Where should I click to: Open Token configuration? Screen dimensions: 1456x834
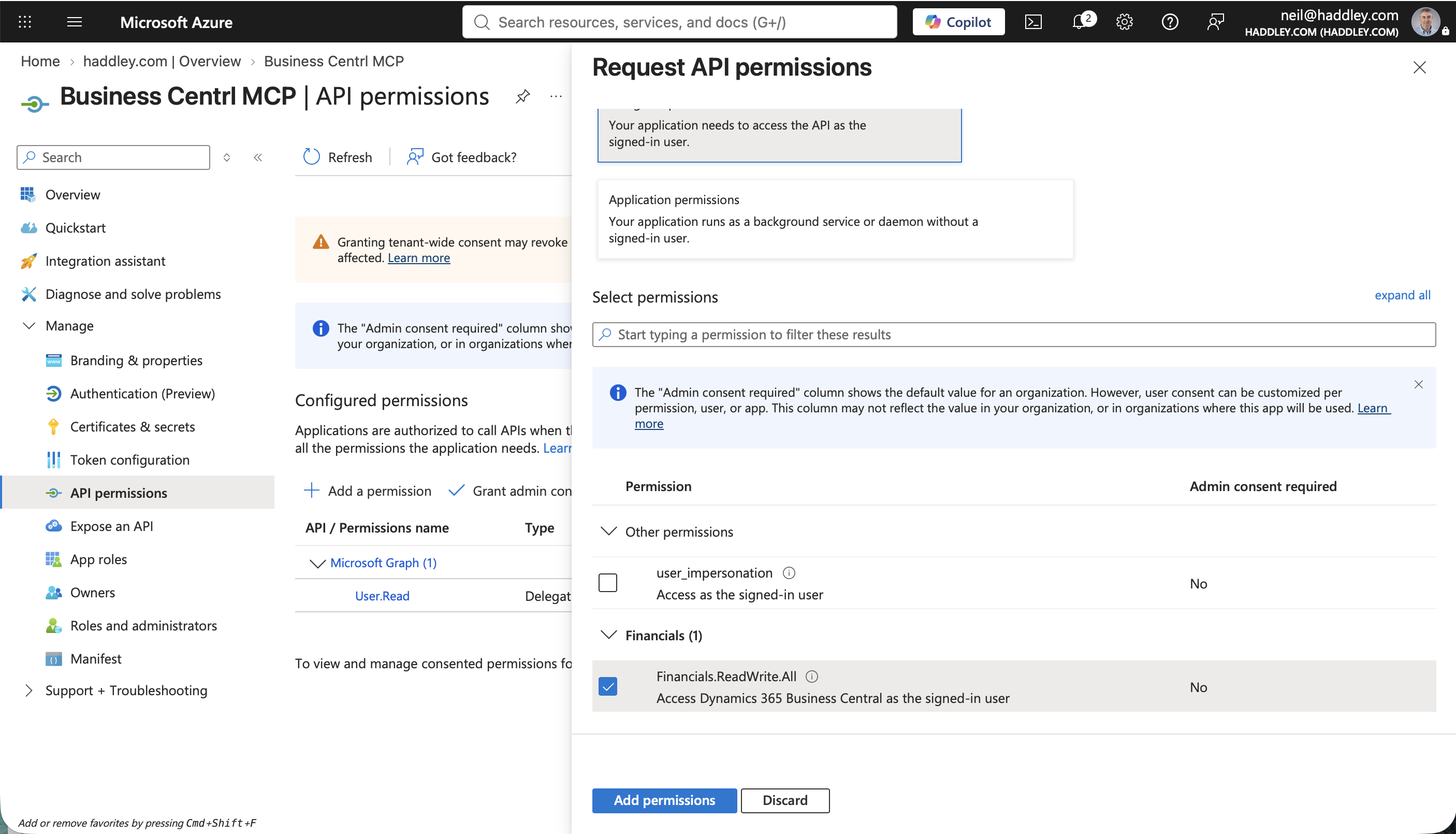[x=129, y=460]
